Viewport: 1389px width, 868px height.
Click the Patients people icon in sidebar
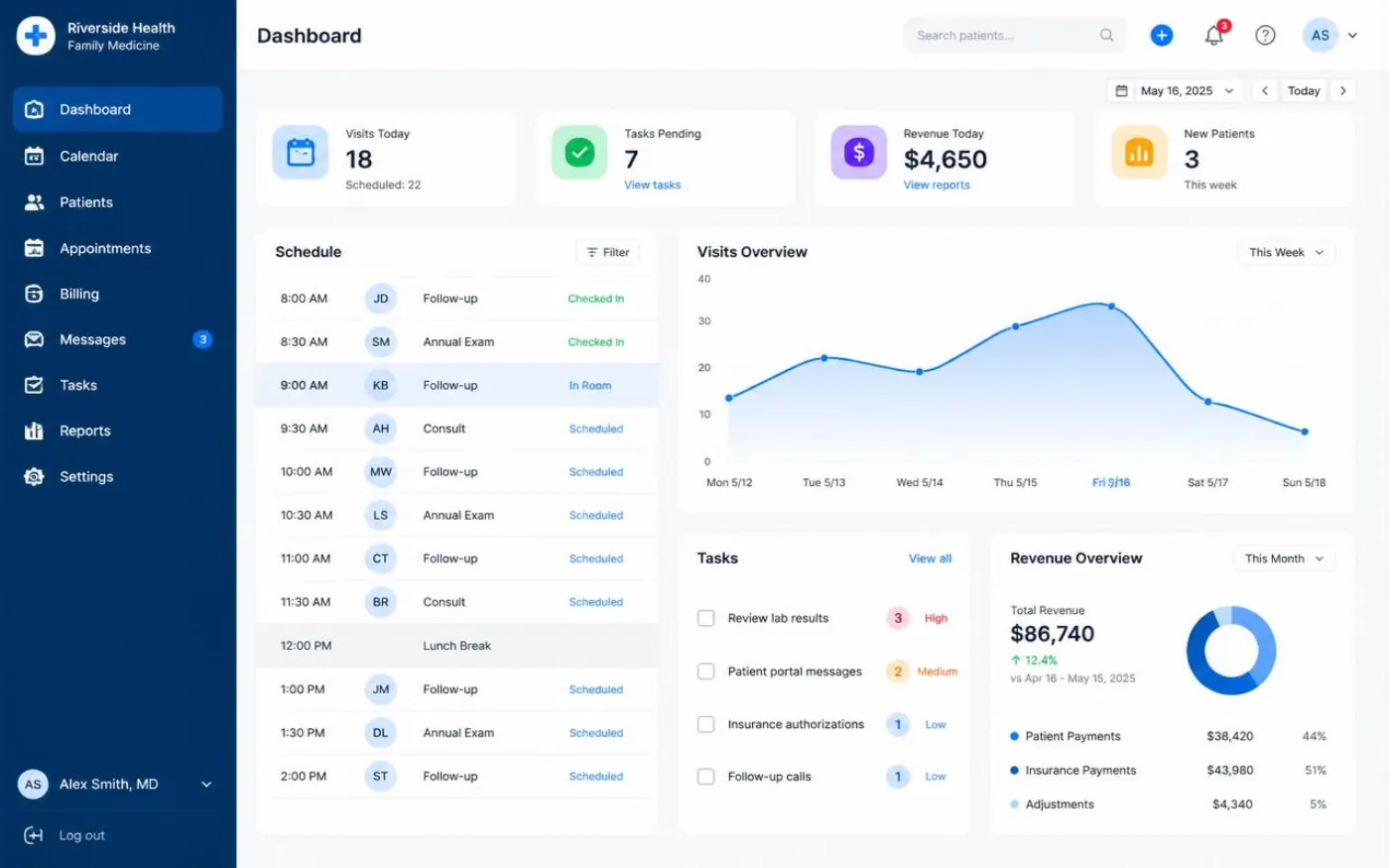coord(34,202)
